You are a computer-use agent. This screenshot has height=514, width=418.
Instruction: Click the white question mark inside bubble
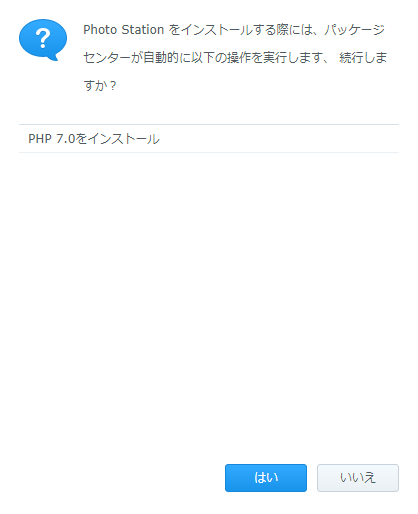click(43, 38)
